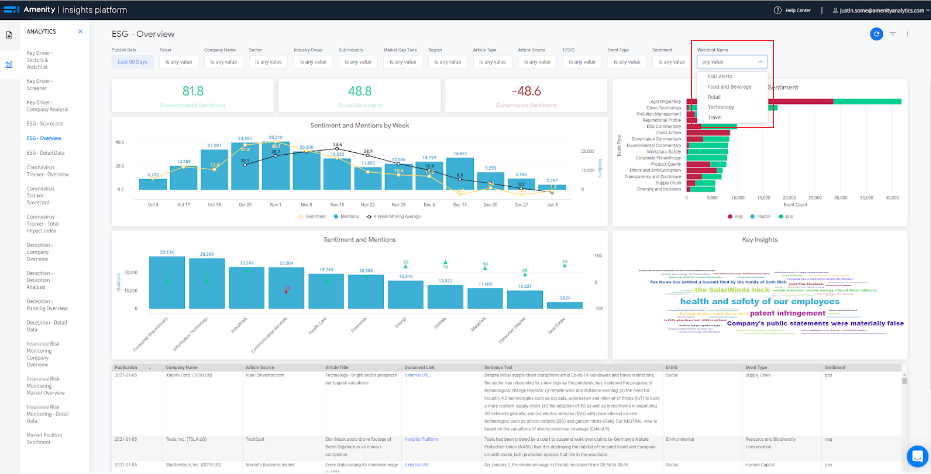The image size is (931, 474).
Task: Open the Publish Date Last 90 Days filter
Action: [x=132, y=62]
